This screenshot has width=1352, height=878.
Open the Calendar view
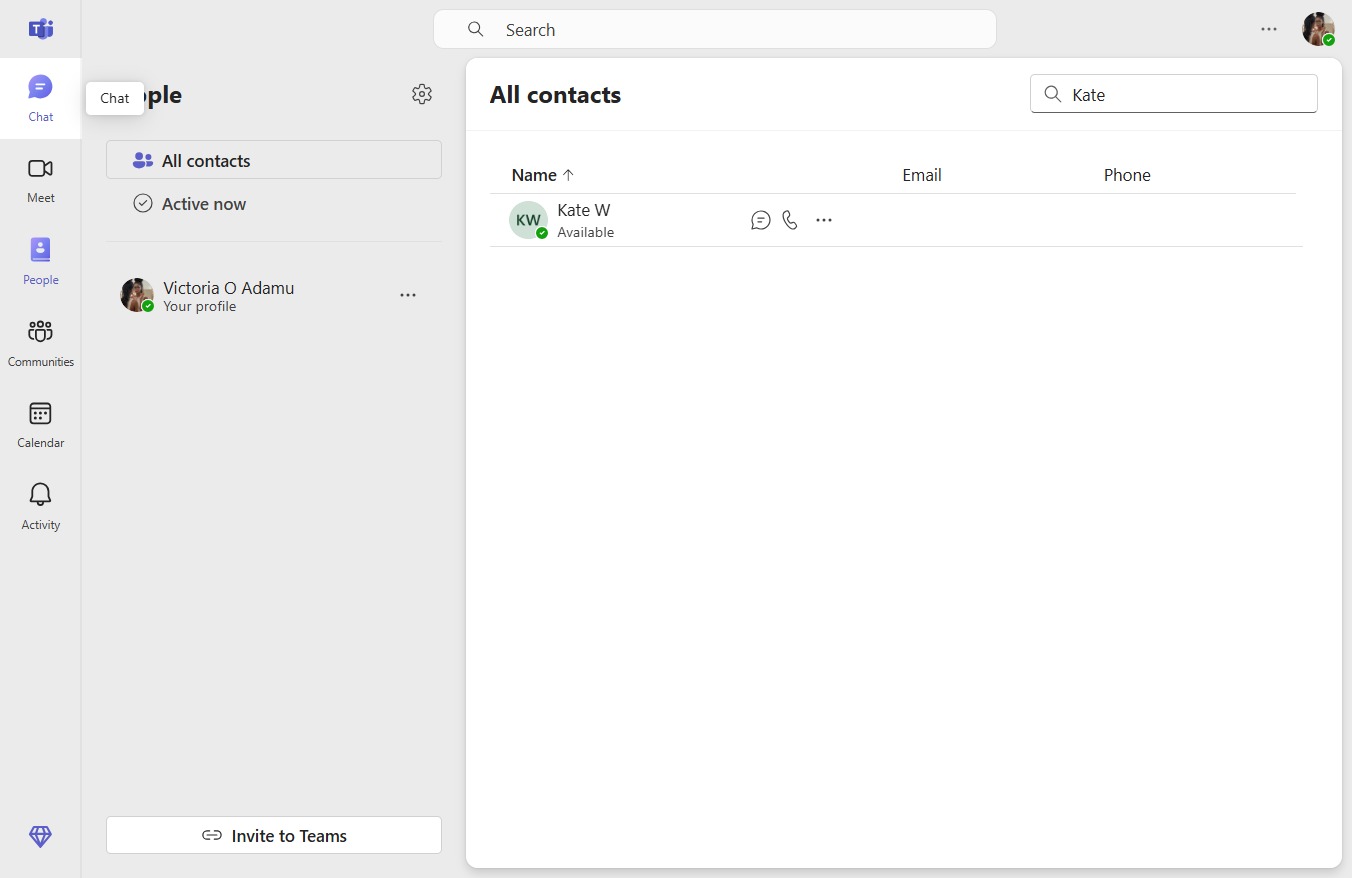(40, 425)
